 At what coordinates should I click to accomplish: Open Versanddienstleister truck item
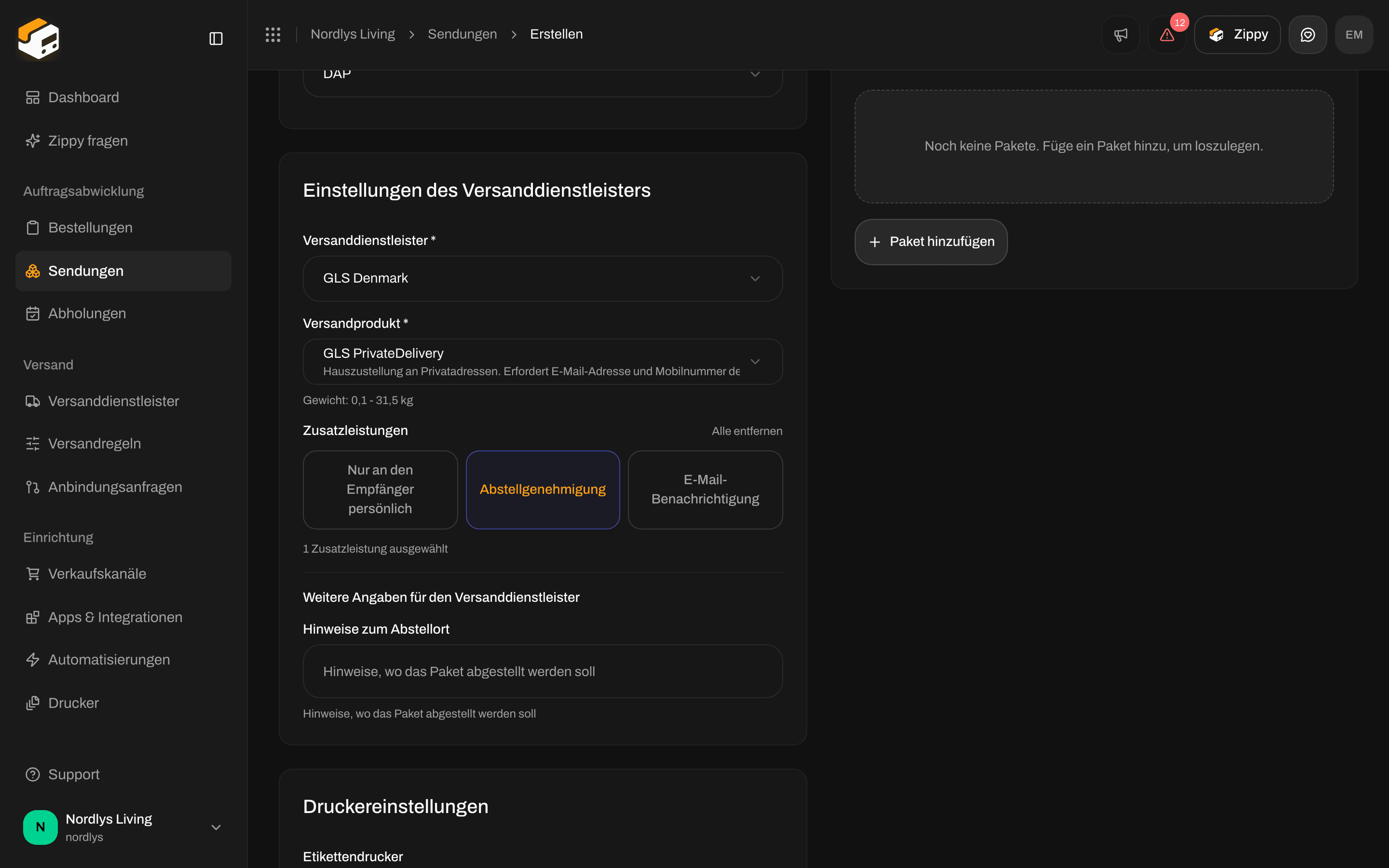pos(123,401)
